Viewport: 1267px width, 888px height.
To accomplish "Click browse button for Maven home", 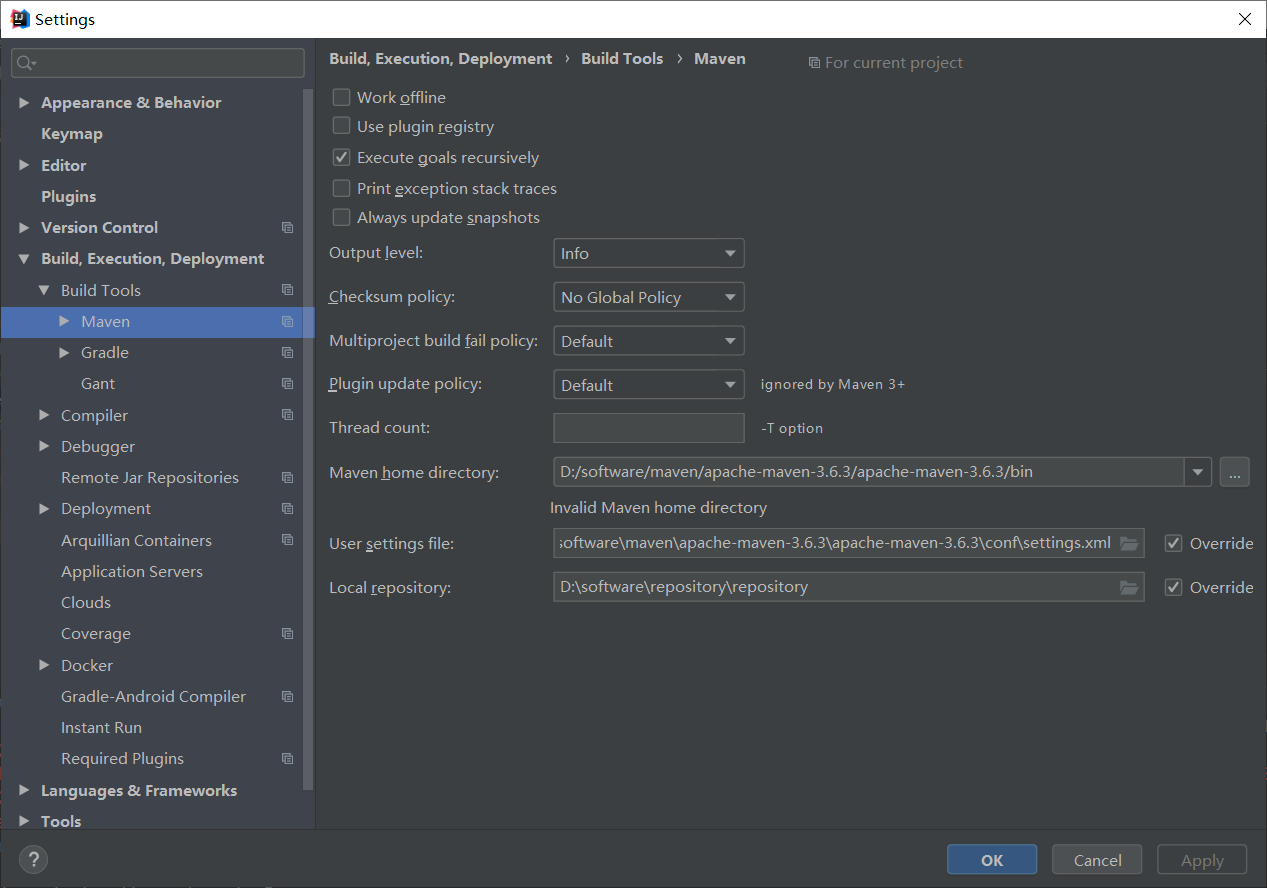I will (1235, 472).
